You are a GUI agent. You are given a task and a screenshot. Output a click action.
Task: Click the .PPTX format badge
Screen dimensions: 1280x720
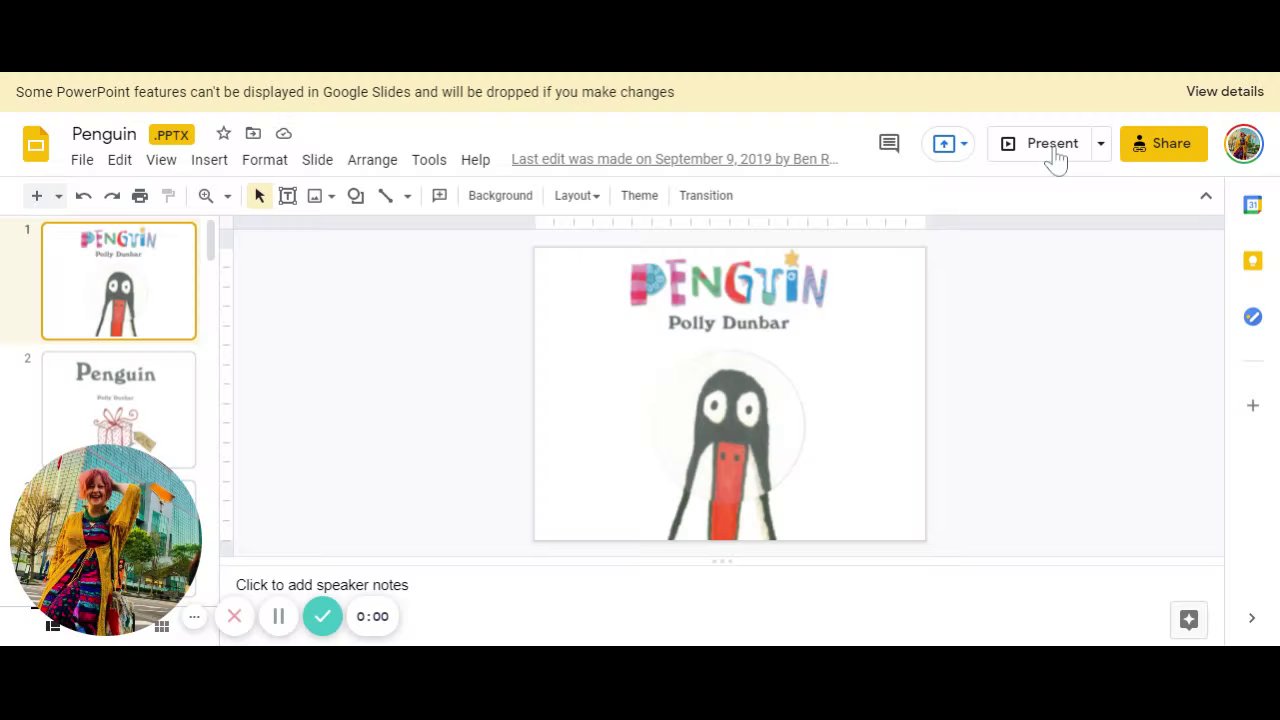(171, 134)
